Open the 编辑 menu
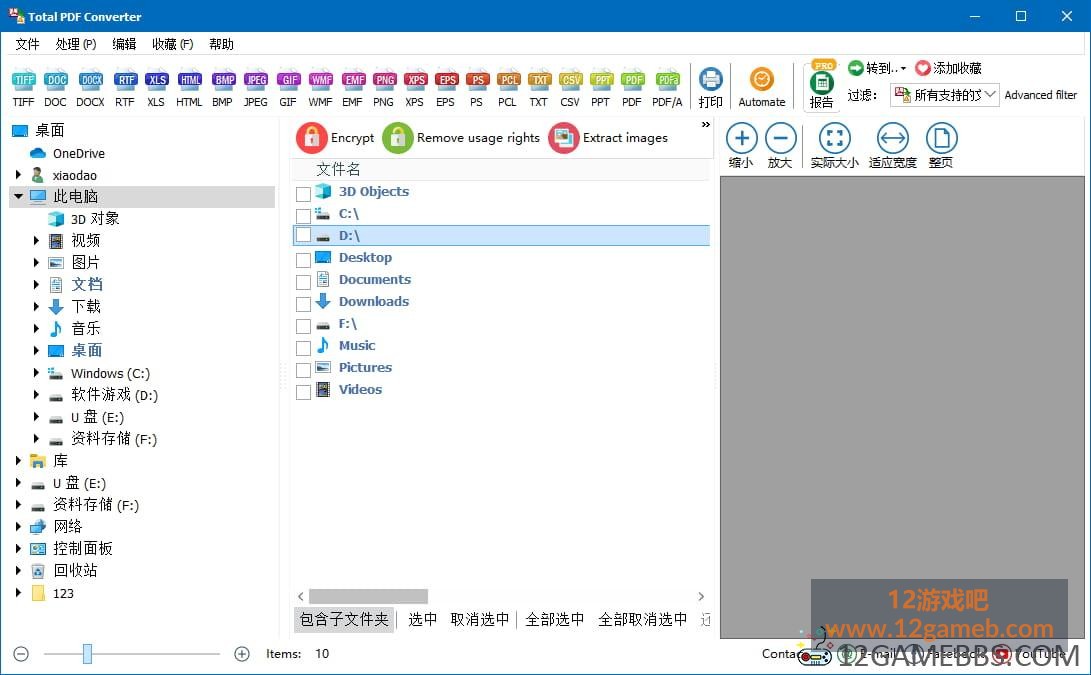Screen dimensions: 1091x675 (125, 44)
